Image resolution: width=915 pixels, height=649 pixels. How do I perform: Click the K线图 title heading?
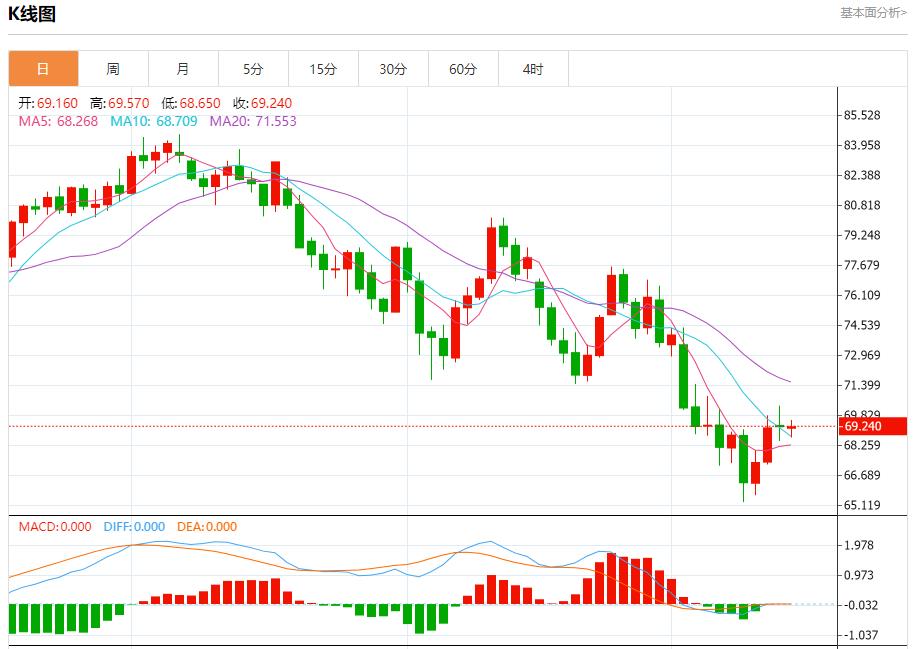[32, 14]
